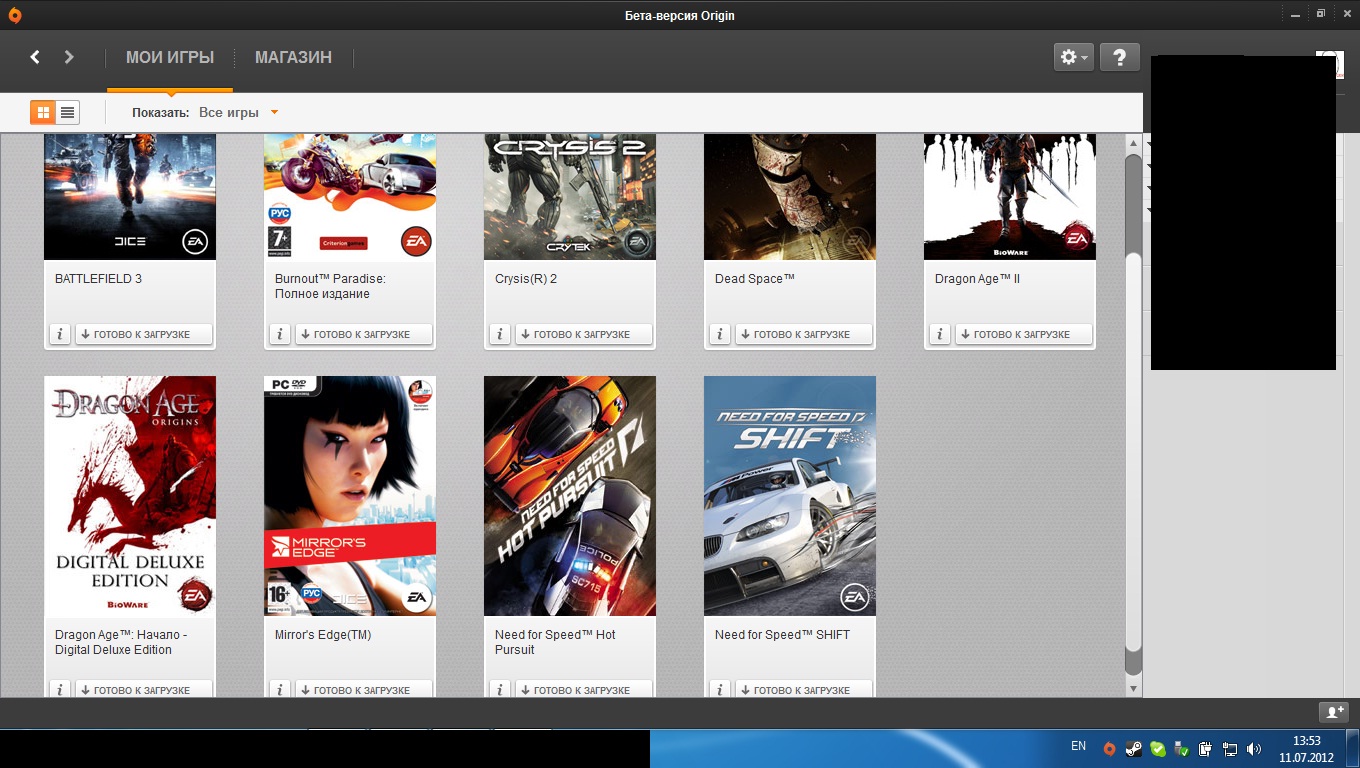Open the help question mark button
The width and height of the screenshot is (1360, 768).
[1120, 57]
